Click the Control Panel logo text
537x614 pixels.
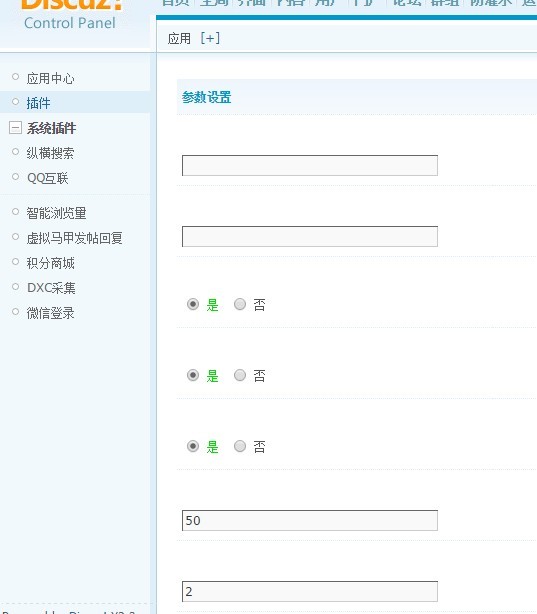70,23
